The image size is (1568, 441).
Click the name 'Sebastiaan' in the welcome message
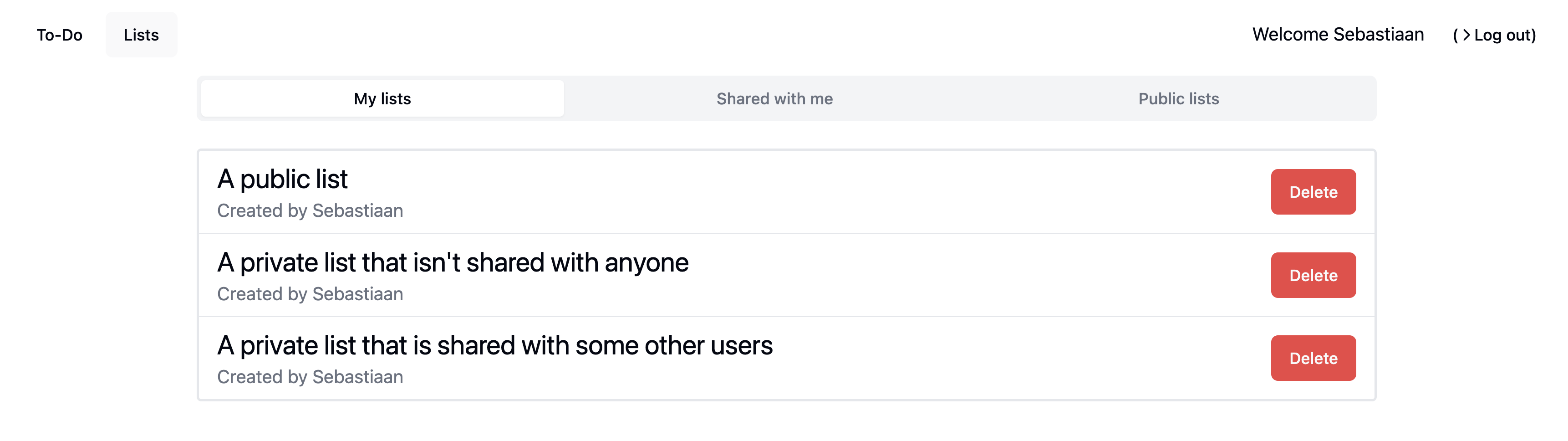tap(1378, 35)
